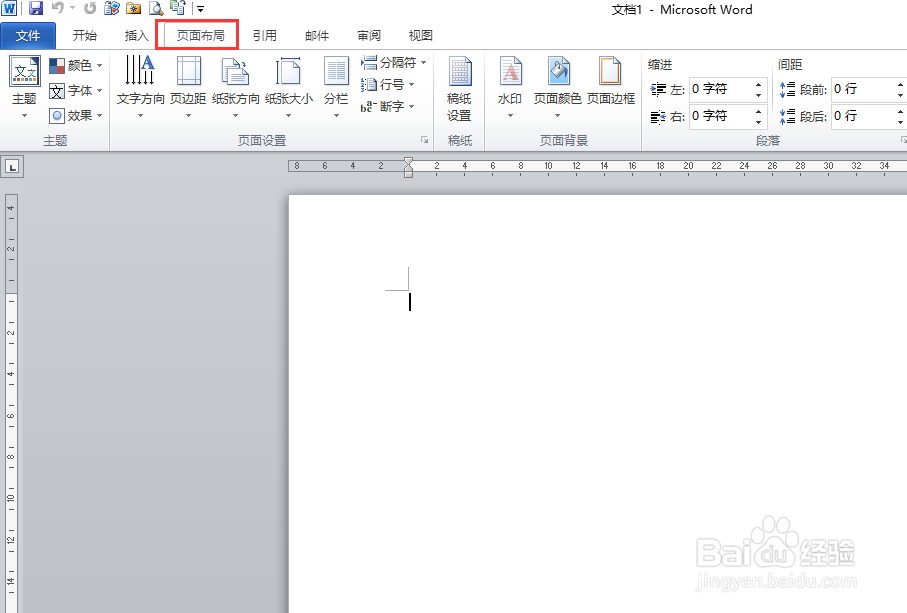Click the 页面颜色 page color icon
The height and width of the screenshot is (613, 907).
[x=558, y=71]
